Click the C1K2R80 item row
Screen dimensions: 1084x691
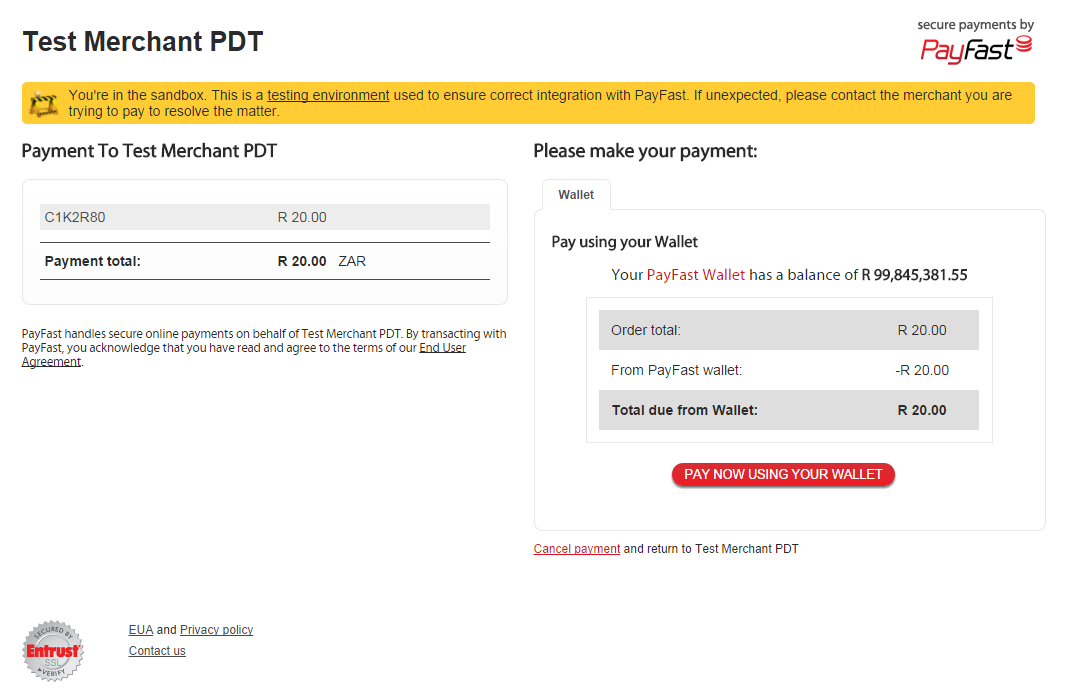265,217
